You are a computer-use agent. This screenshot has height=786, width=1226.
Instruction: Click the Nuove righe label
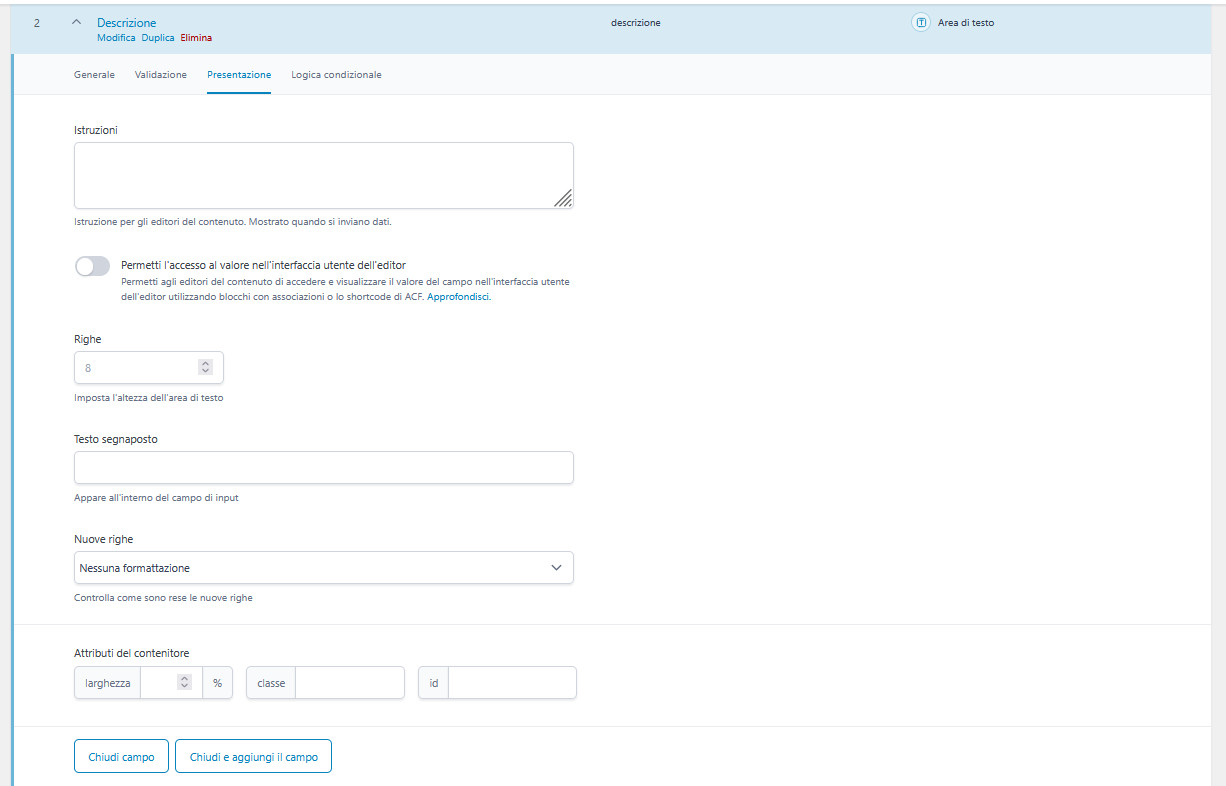(104, 539)
